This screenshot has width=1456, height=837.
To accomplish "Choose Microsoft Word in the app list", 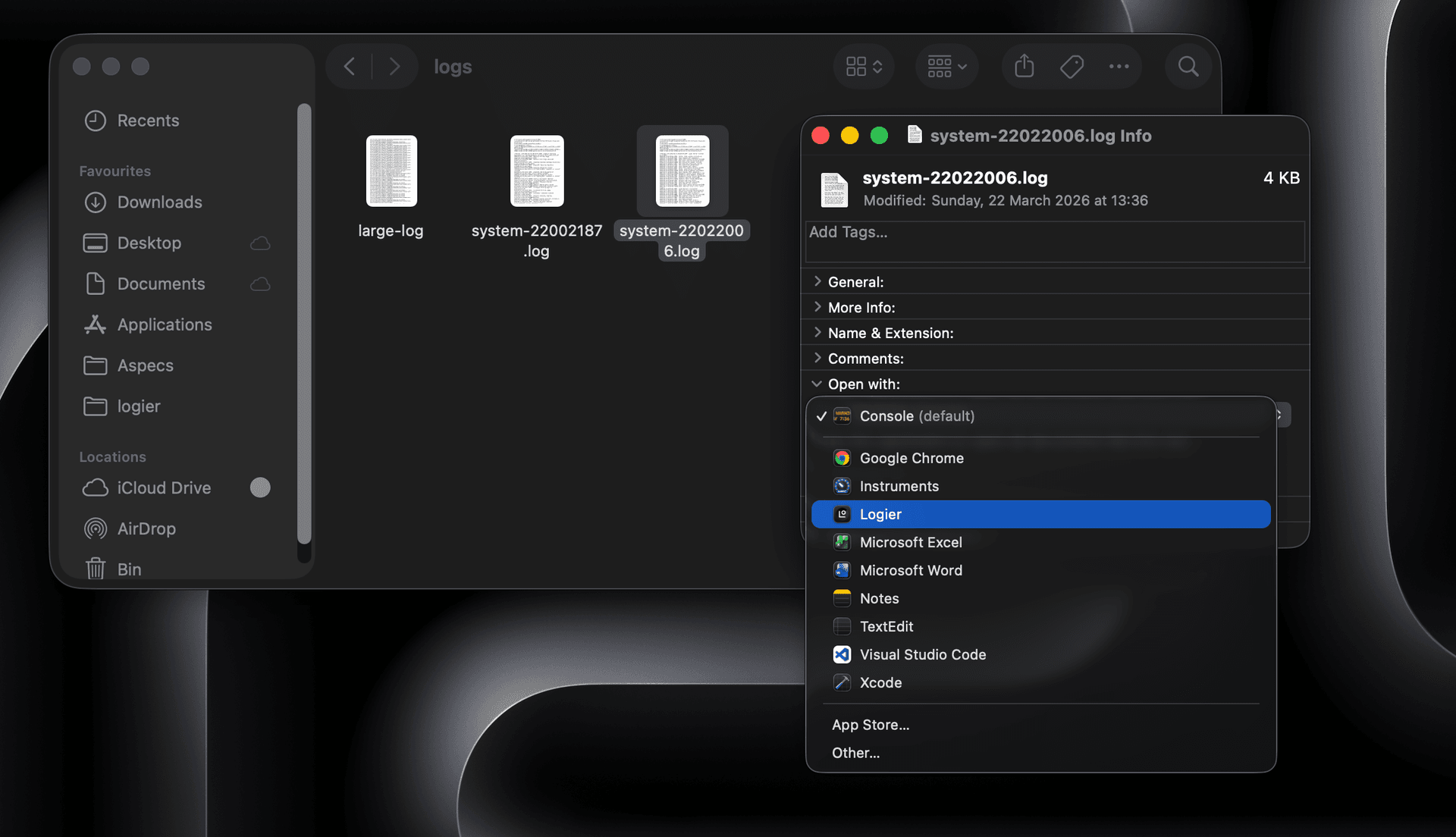I will point(1040,571).
